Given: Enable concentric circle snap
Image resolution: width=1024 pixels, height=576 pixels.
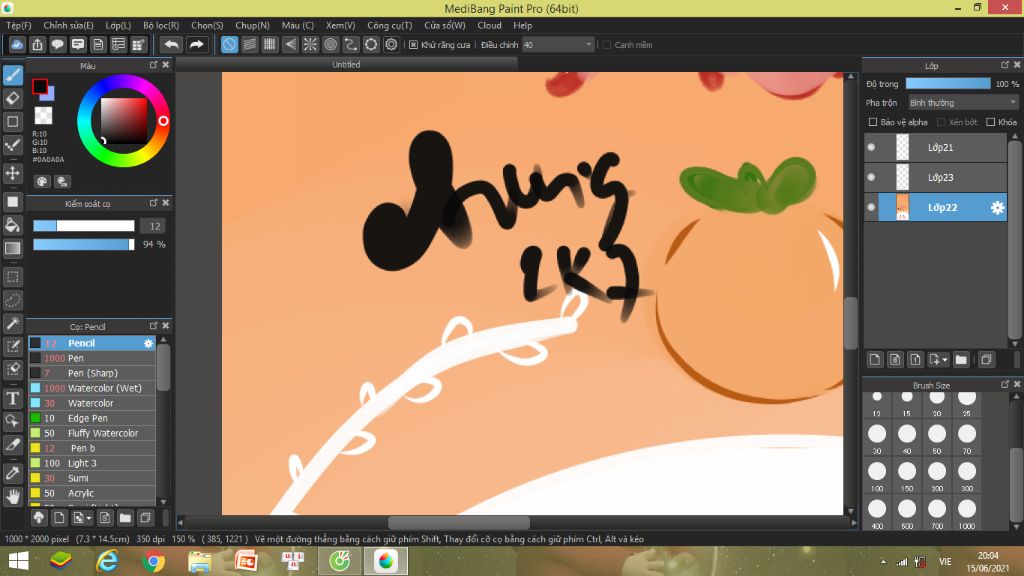Looking at the screenshot, I should tap(330, 44).
